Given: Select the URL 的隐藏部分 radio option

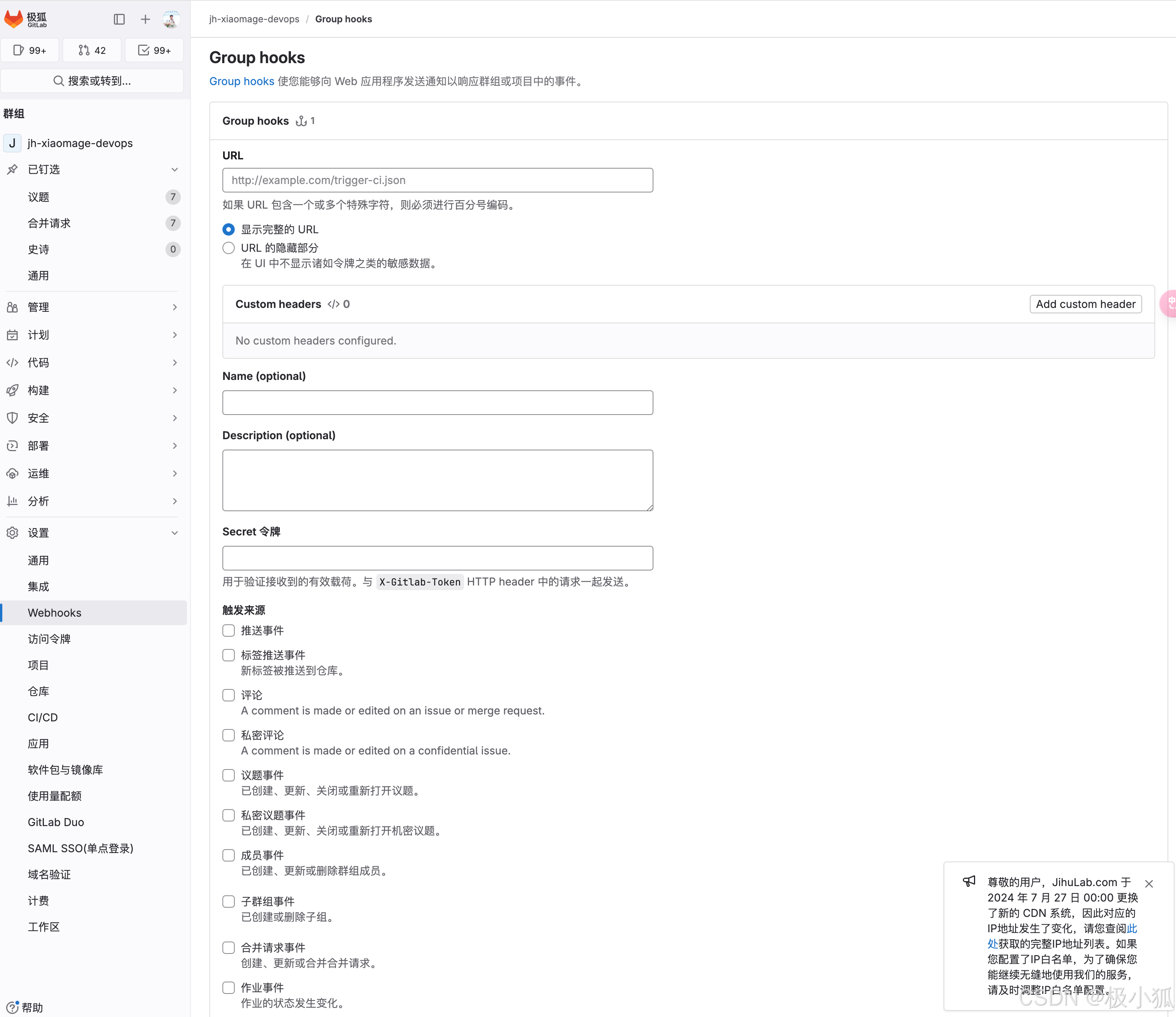Looking at the screenshot, I should point(229,248).
